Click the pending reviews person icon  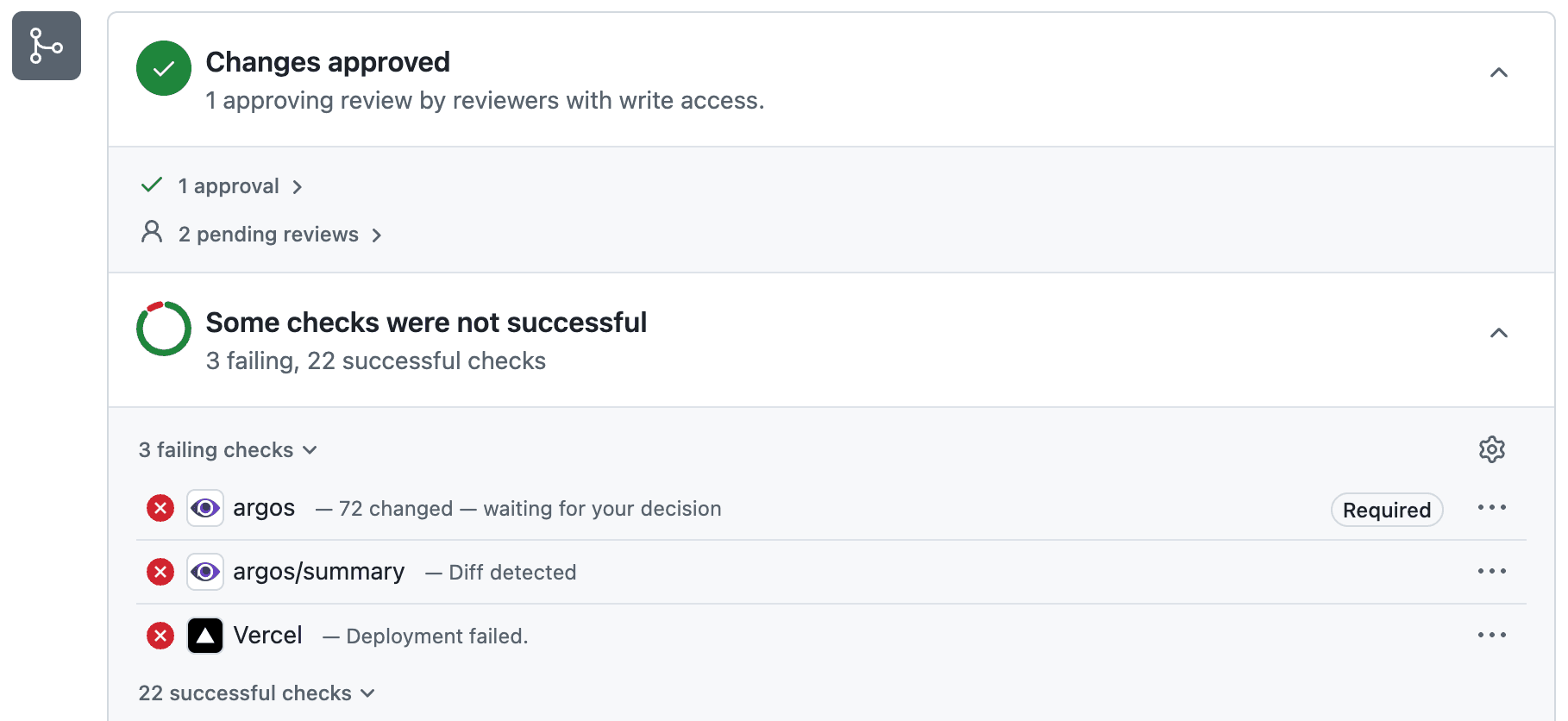coord(153,232)
